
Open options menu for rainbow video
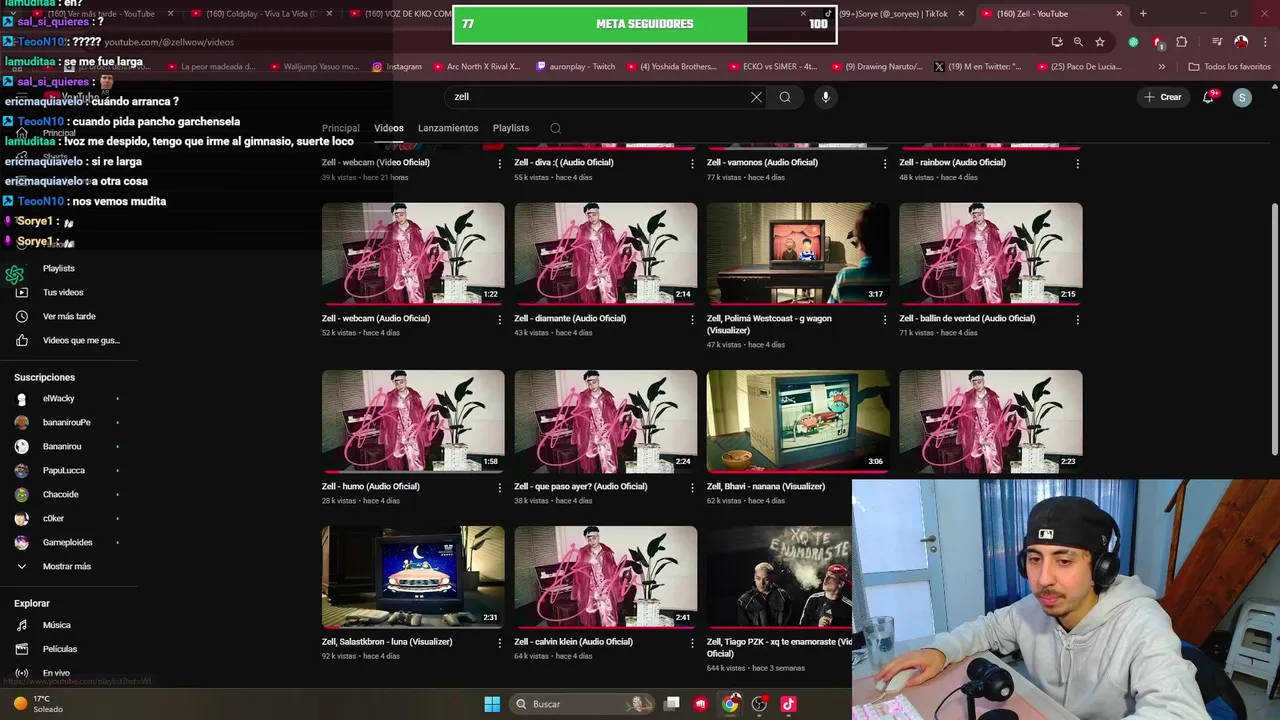1077,164
